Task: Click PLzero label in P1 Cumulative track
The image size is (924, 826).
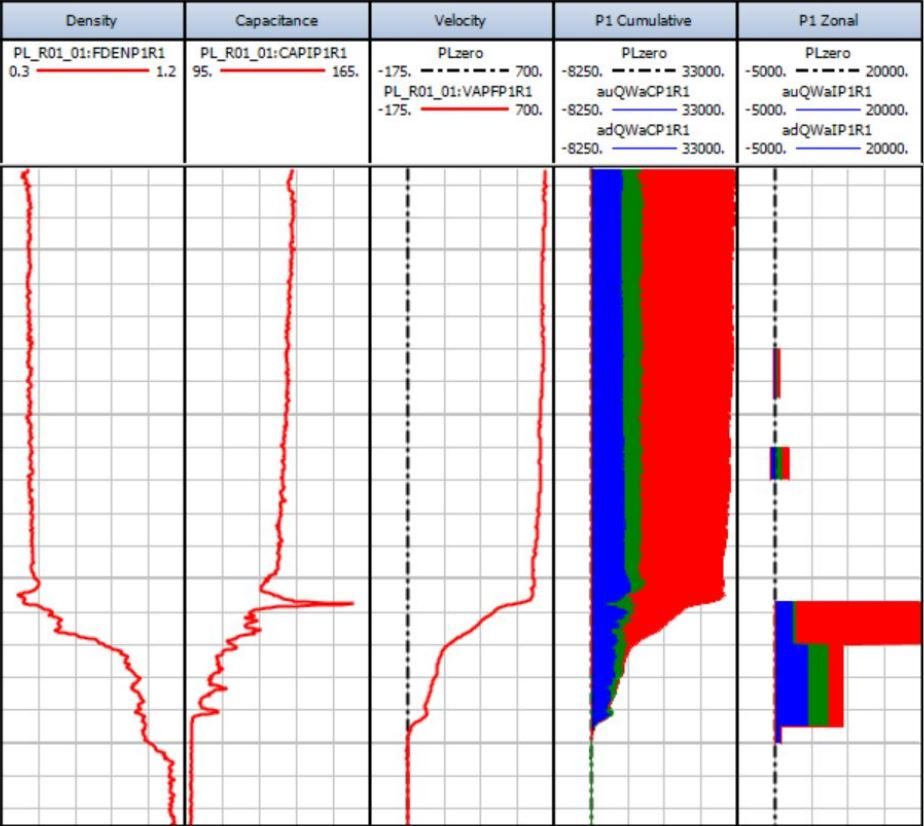Action: pyautogui.click(x=644, y=53)
